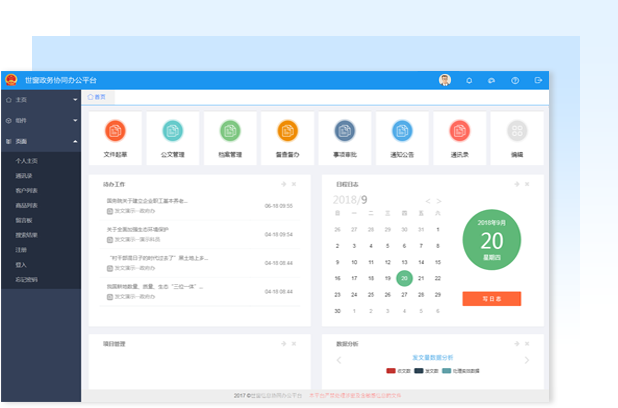Click the red 通讯录 shortcut icon

(x=459, y=130)
